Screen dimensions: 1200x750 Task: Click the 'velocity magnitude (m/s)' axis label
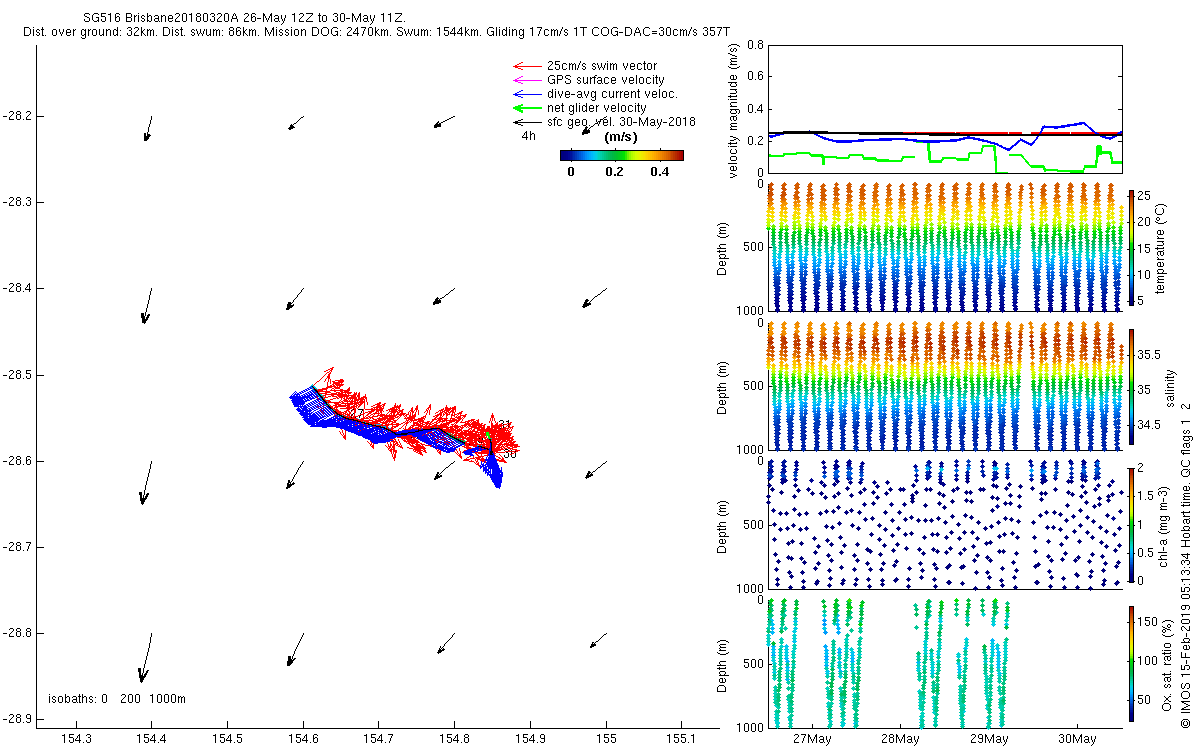(733, 110)
